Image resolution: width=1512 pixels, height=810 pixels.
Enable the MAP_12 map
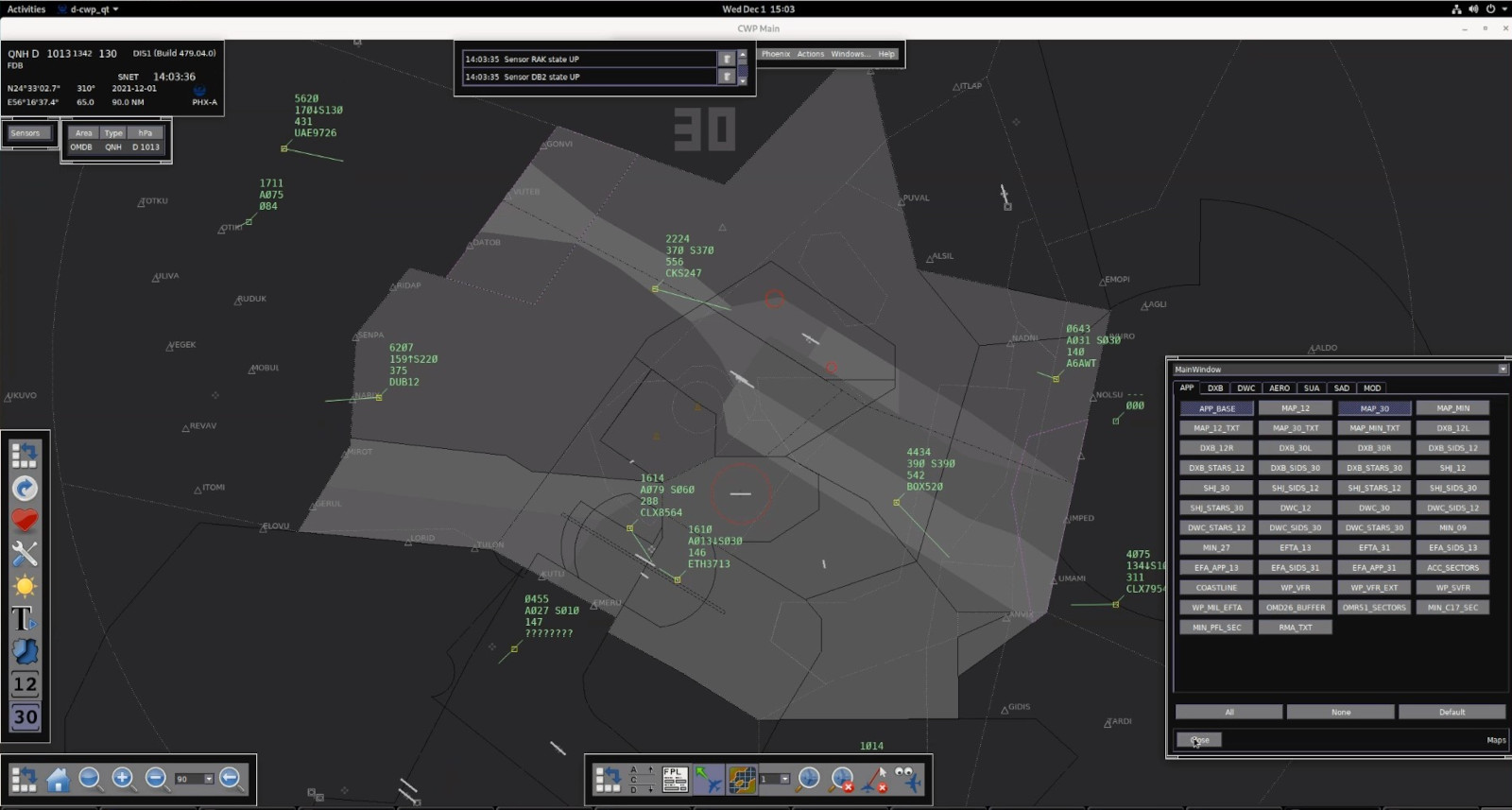click(1296, 408)
